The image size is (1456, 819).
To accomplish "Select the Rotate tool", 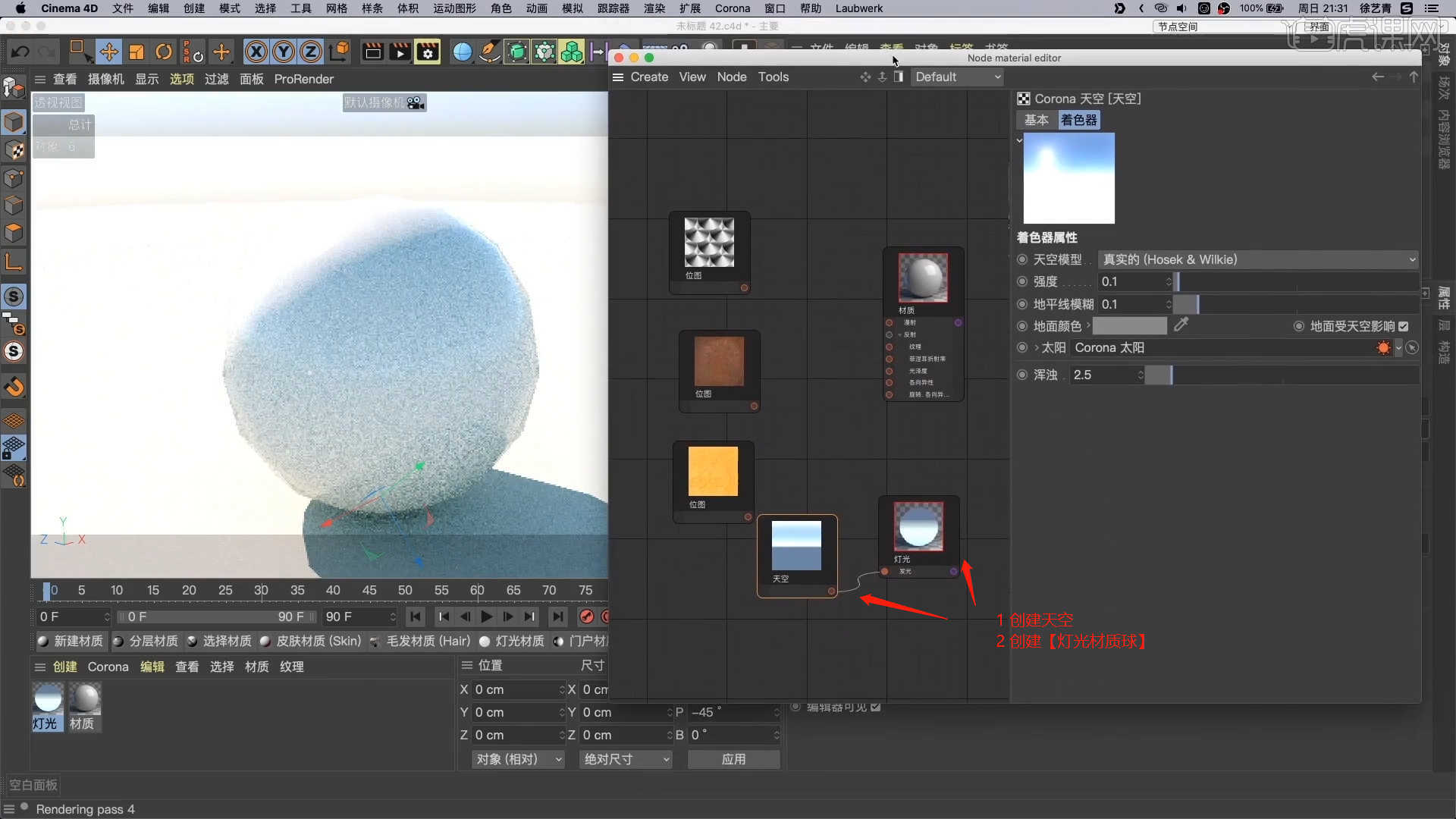I will point(164,52).
